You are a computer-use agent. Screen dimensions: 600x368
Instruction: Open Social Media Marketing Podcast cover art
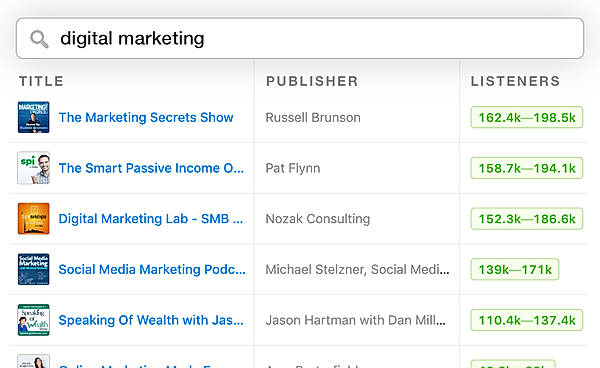click(34, 269)
